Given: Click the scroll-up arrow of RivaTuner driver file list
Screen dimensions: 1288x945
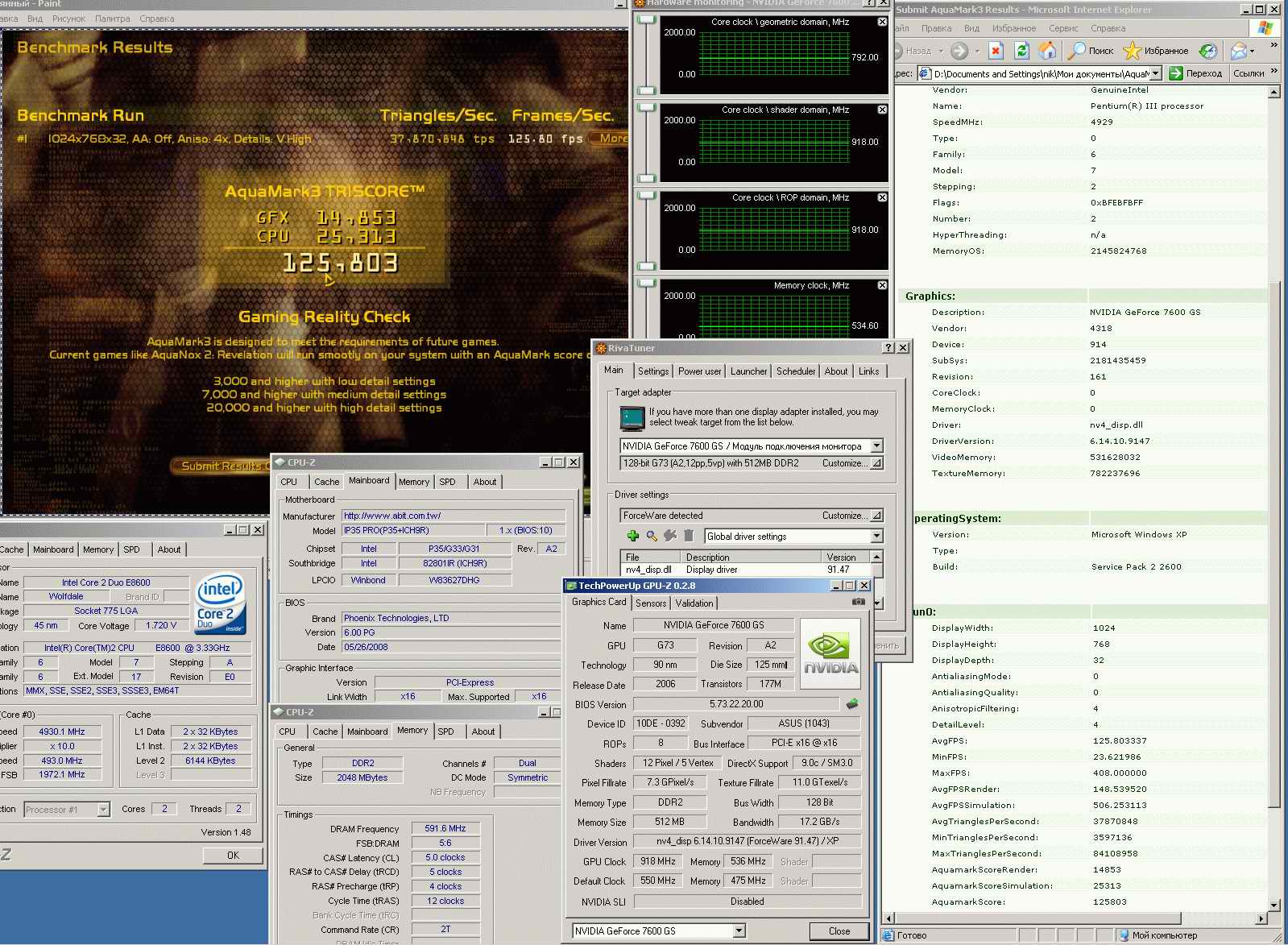Looking at the screenshot, I should (877, 557).
